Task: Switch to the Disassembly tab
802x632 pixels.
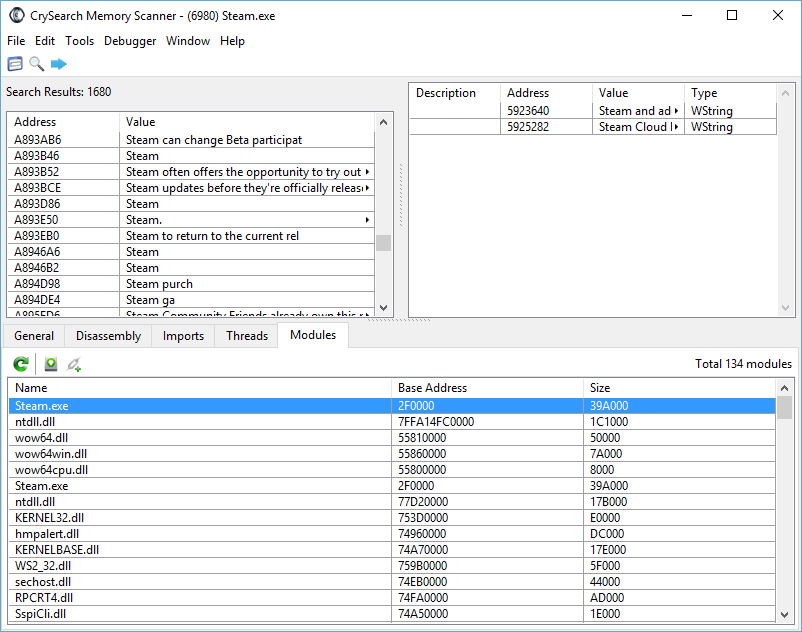Action: (108, 336)
